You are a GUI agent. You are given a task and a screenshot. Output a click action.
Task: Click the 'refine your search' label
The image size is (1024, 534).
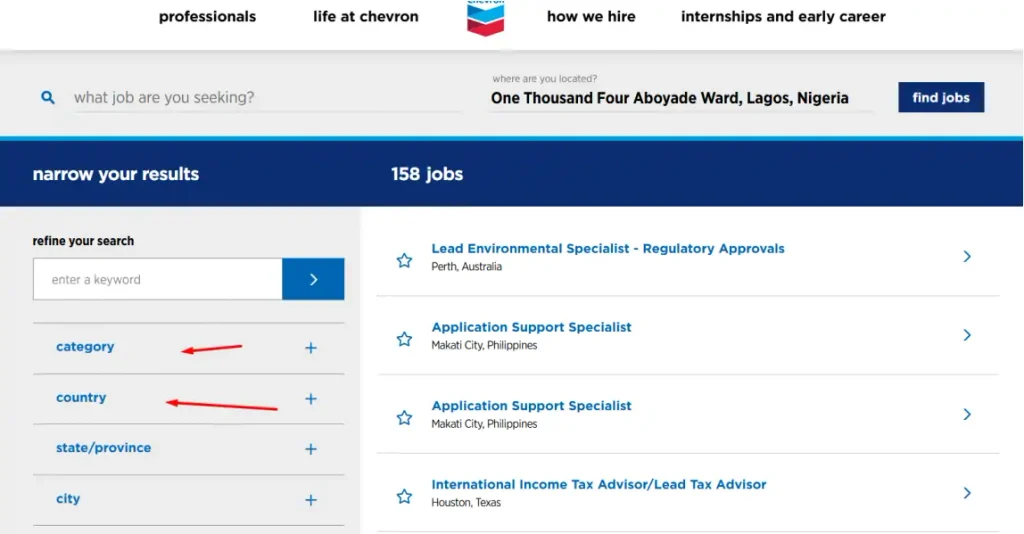(x=83, y=241)
